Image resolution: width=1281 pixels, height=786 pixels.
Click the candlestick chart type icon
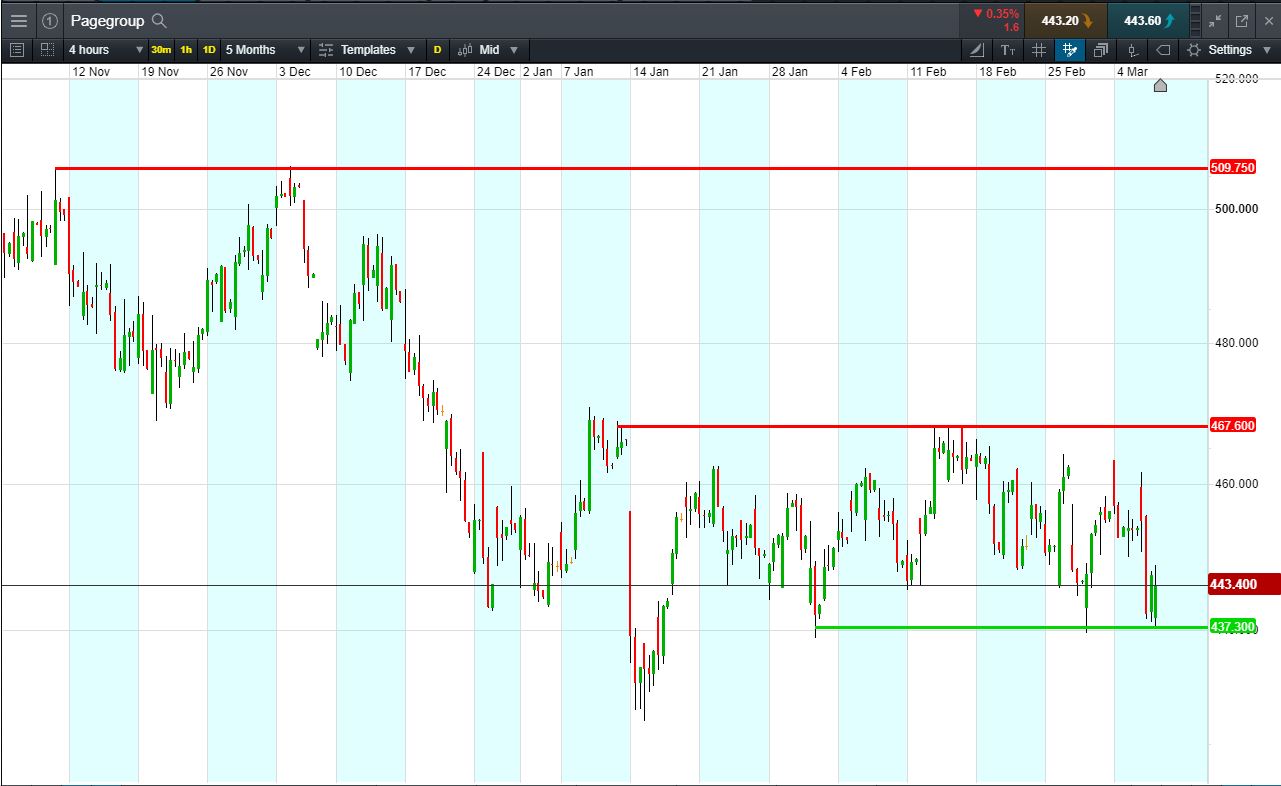point(464,49)
